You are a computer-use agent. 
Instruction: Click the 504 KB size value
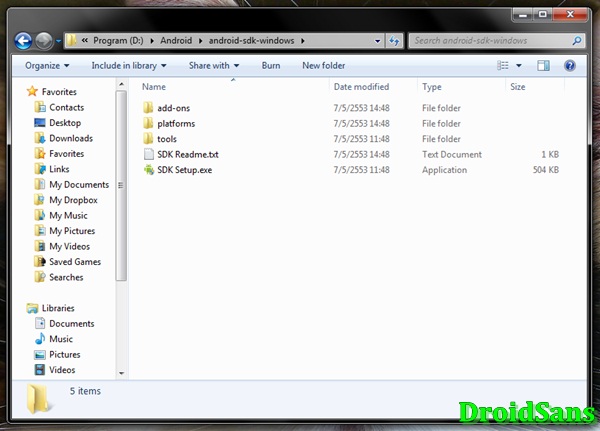[x=546, y=170]
